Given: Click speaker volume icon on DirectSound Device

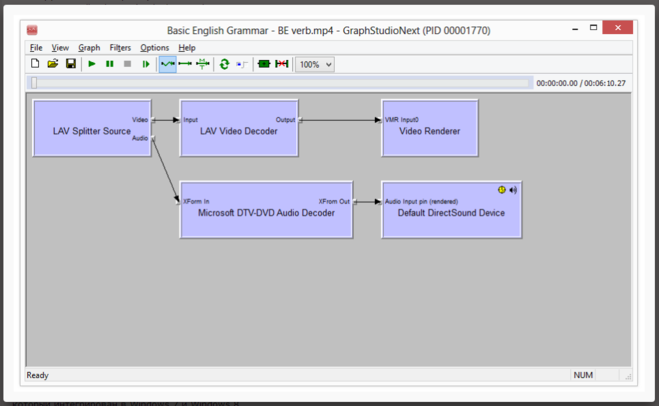Looking at the screenshot, I should (513, 190).
